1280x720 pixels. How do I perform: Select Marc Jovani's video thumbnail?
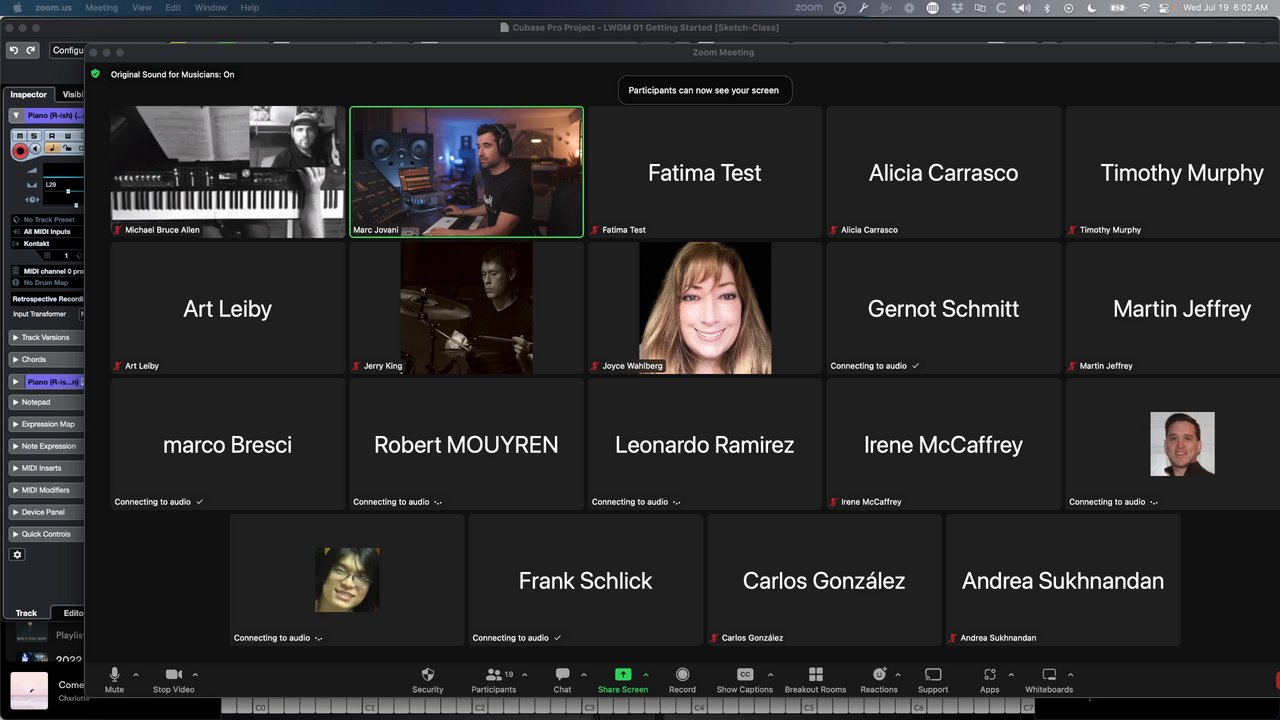coord(466,172)
